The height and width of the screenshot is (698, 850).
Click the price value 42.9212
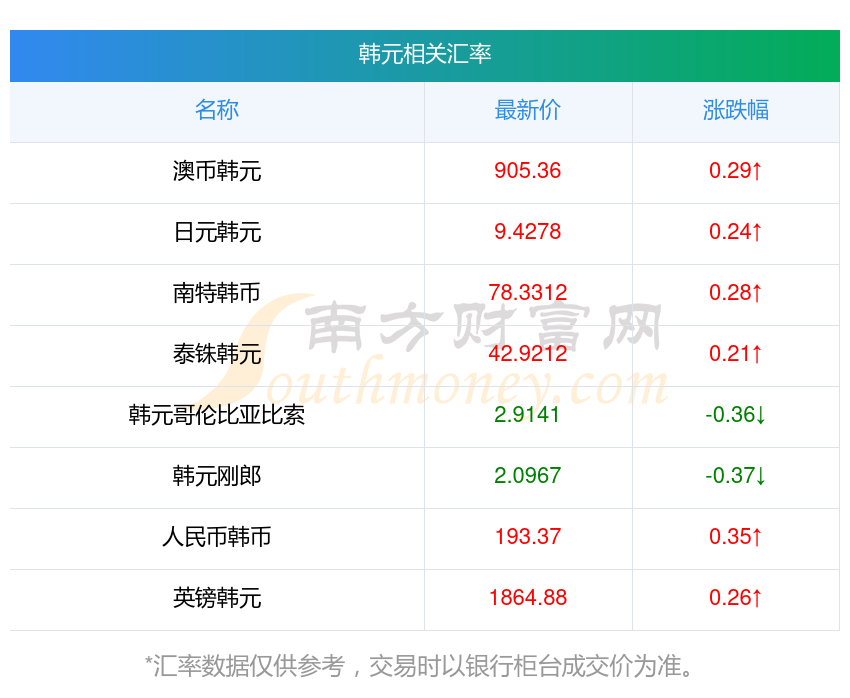tap(527, 354)
